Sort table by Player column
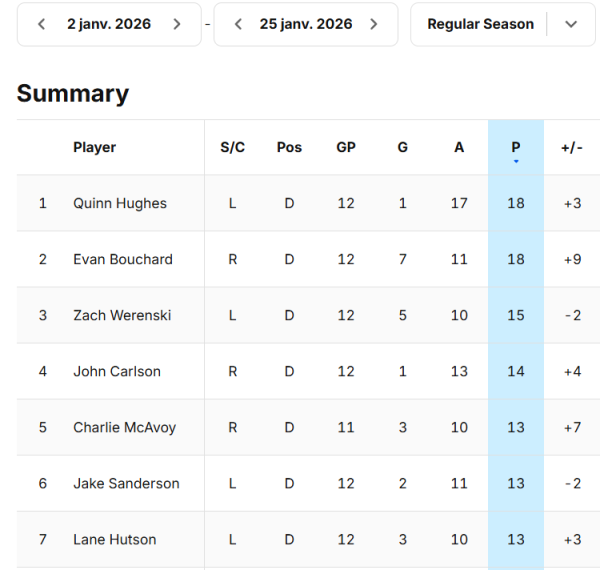Image resolution: width=600 pixels, height=570 pixels. (95, 147)
